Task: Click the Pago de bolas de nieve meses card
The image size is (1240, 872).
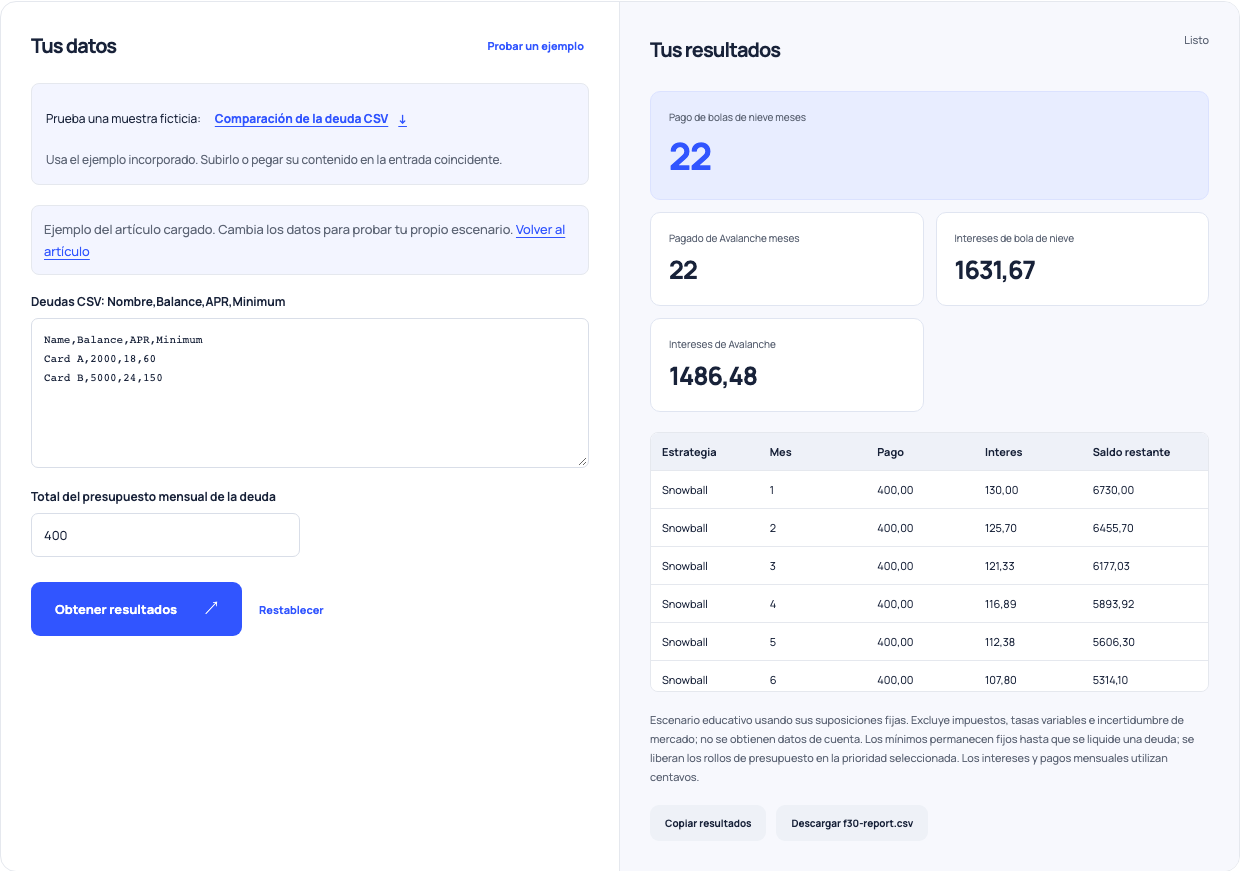Action: tap(929, 146)
